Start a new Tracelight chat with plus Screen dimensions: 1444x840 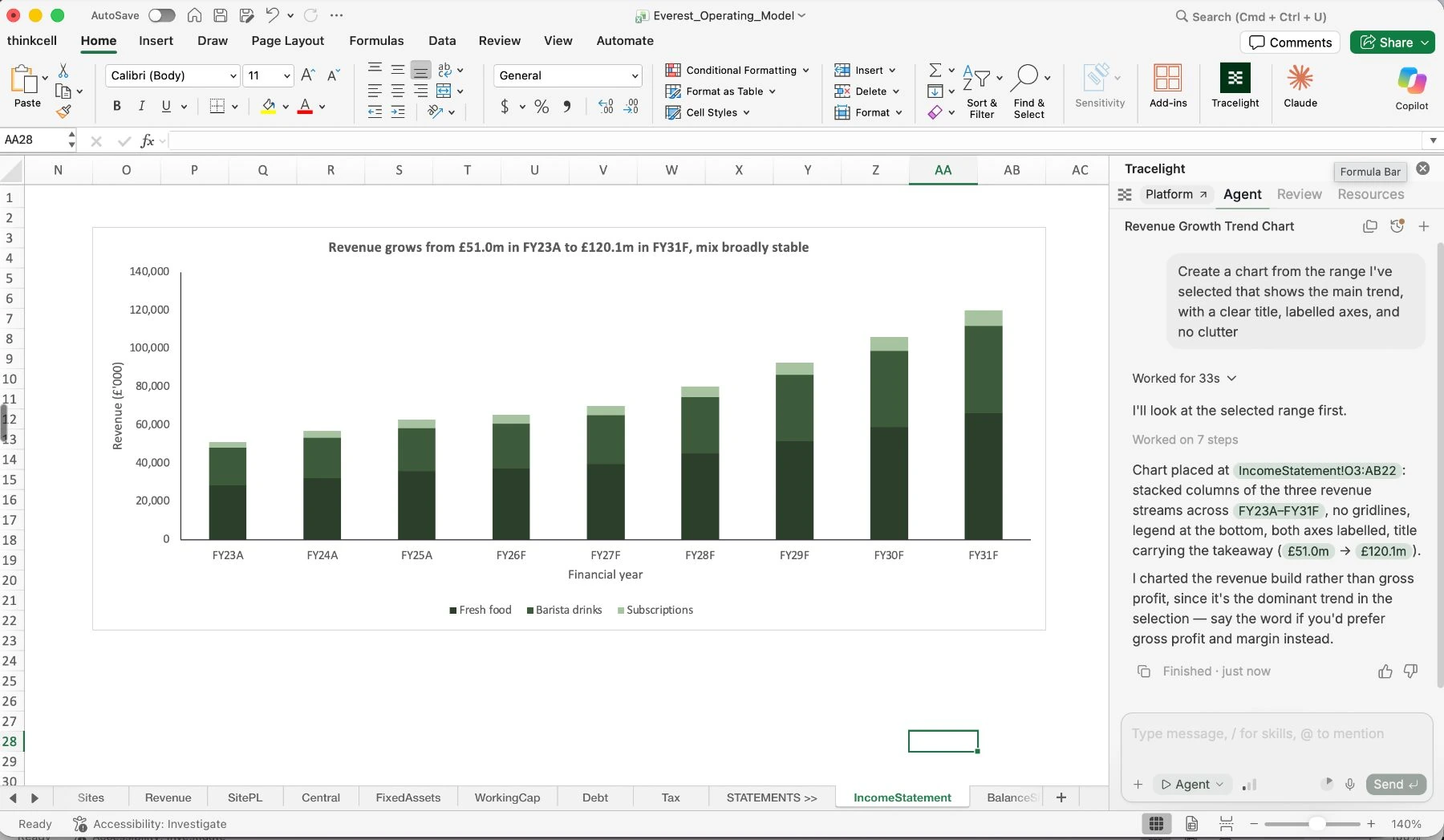1423,226
